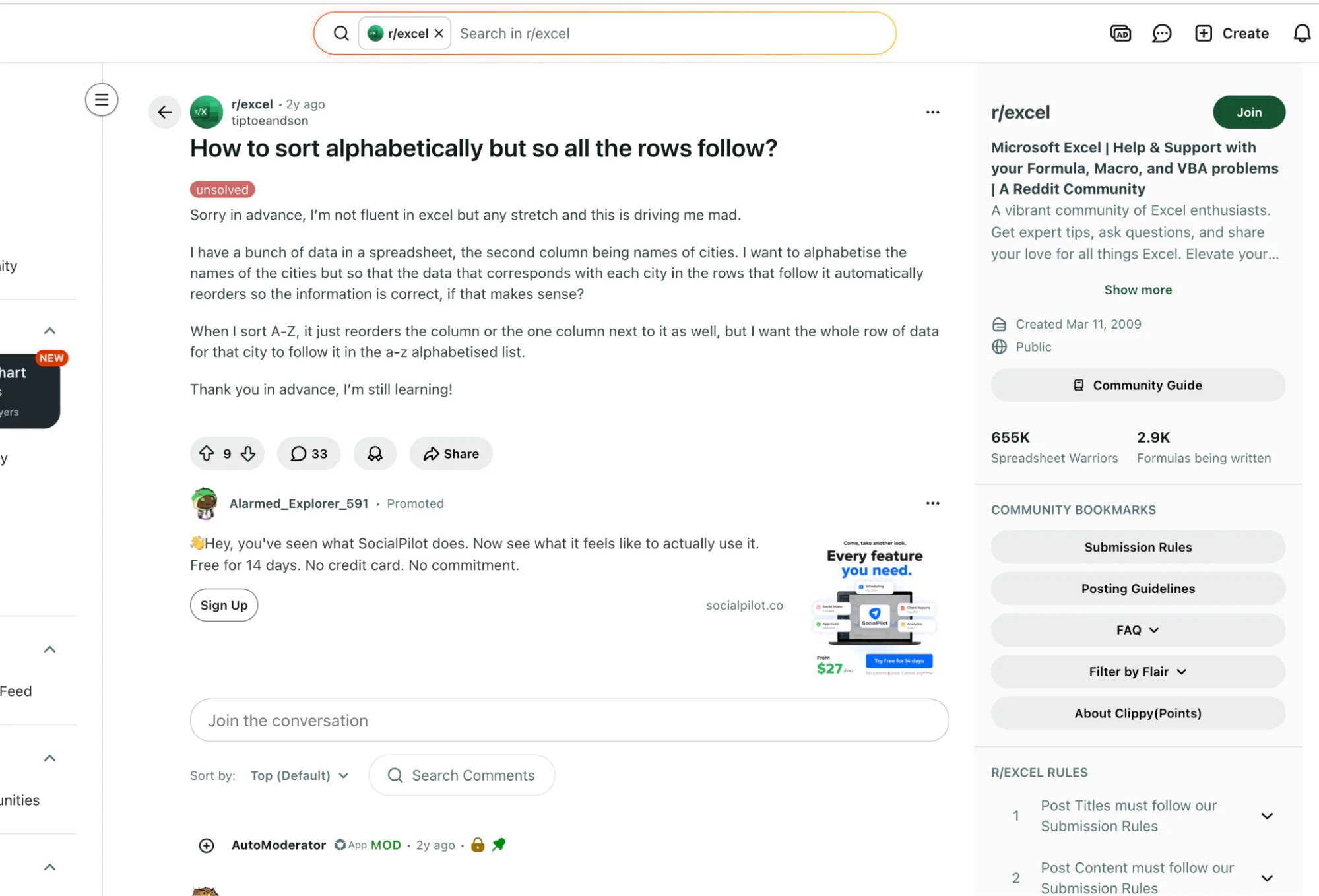Open Submission Rules bookmark
1319x896 pixels.
pyautogui.click(x=1138, y=547)
